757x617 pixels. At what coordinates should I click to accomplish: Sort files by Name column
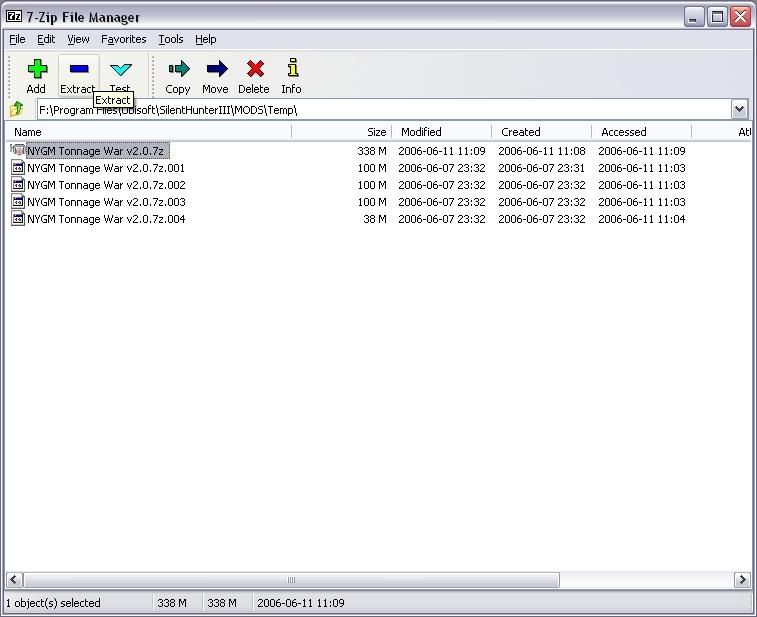tap(148, 132)
